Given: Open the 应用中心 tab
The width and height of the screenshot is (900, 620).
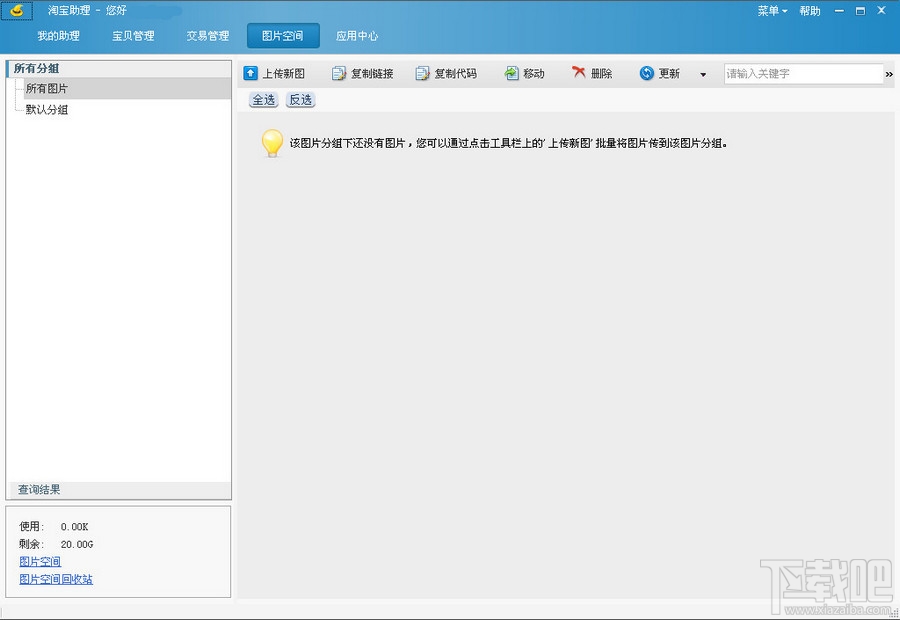Looking at the screenshot, I should coord(357,36).
